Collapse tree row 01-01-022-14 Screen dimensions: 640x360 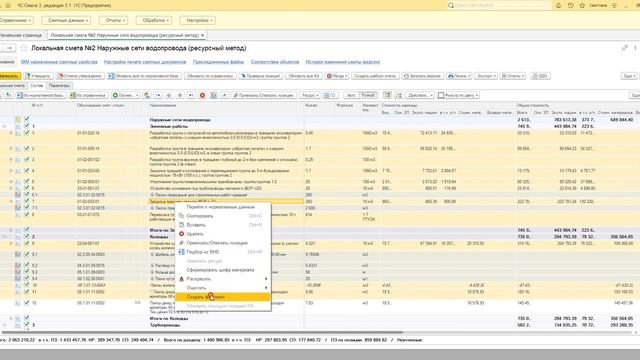11,133
